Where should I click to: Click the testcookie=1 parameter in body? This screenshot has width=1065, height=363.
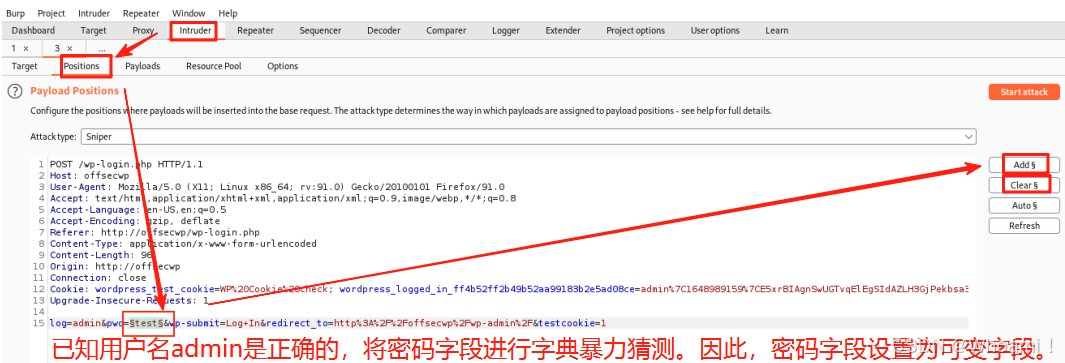[573, 324]
